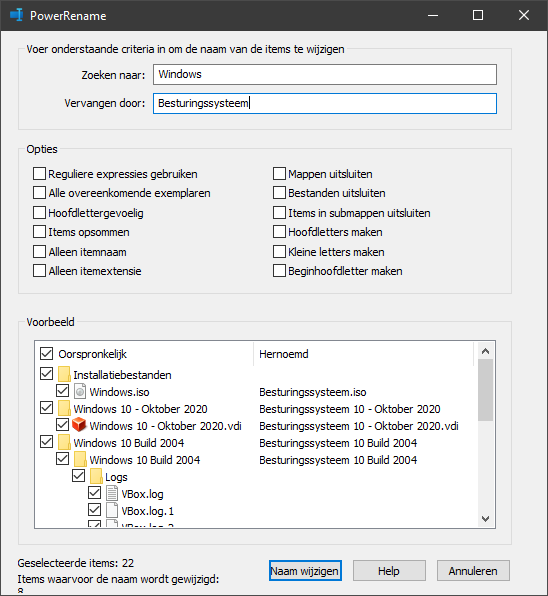Viewport: 548px width, 596px height.
Task: Click the Vervangen door input field
Action: (x=325, y=103)
